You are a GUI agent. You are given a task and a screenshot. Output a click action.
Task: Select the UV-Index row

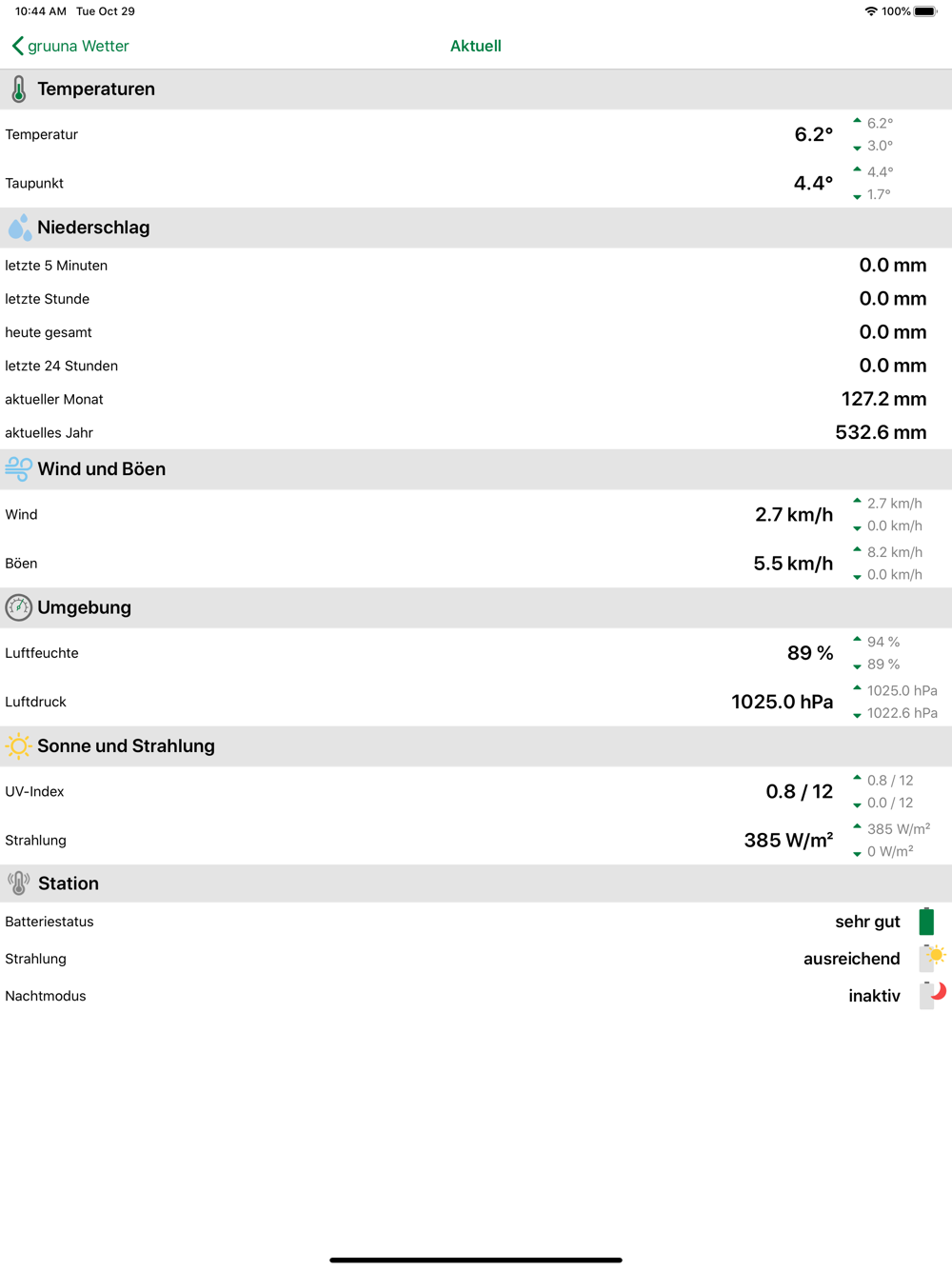(x=476, y=791)
